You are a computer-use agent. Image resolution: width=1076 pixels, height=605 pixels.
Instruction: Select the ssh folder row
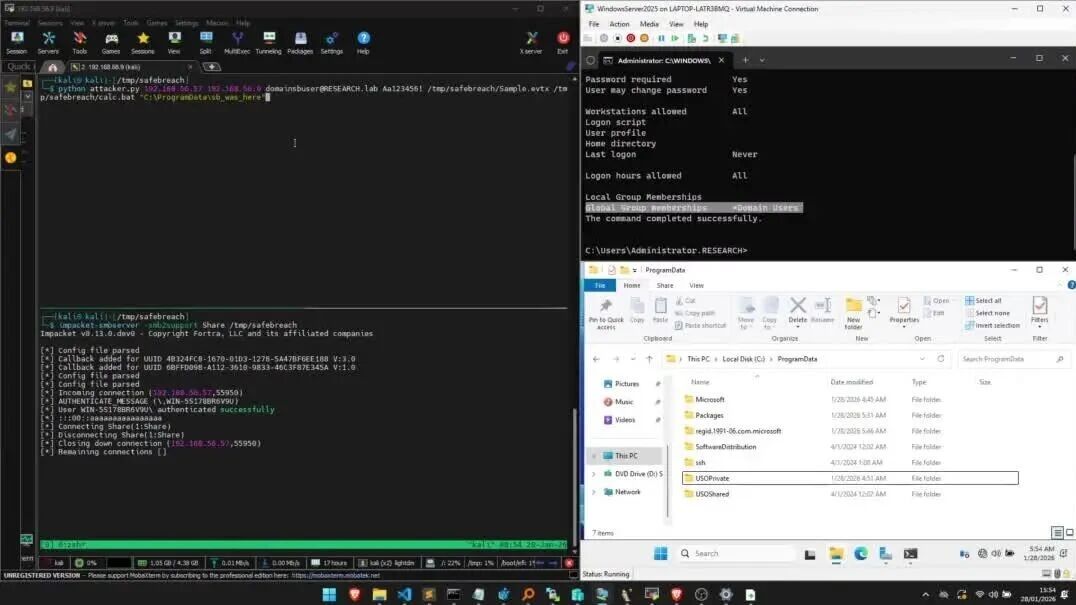pyautogui.click(x=850, y=462)
